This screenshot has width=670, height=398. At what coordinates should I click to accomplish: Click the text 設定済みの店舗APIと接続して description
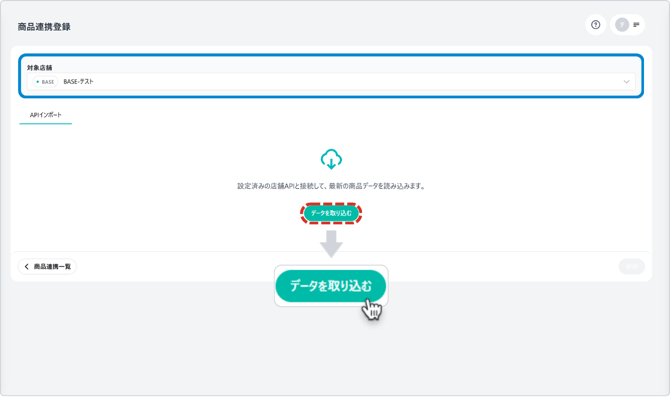(x=331, y=186)
